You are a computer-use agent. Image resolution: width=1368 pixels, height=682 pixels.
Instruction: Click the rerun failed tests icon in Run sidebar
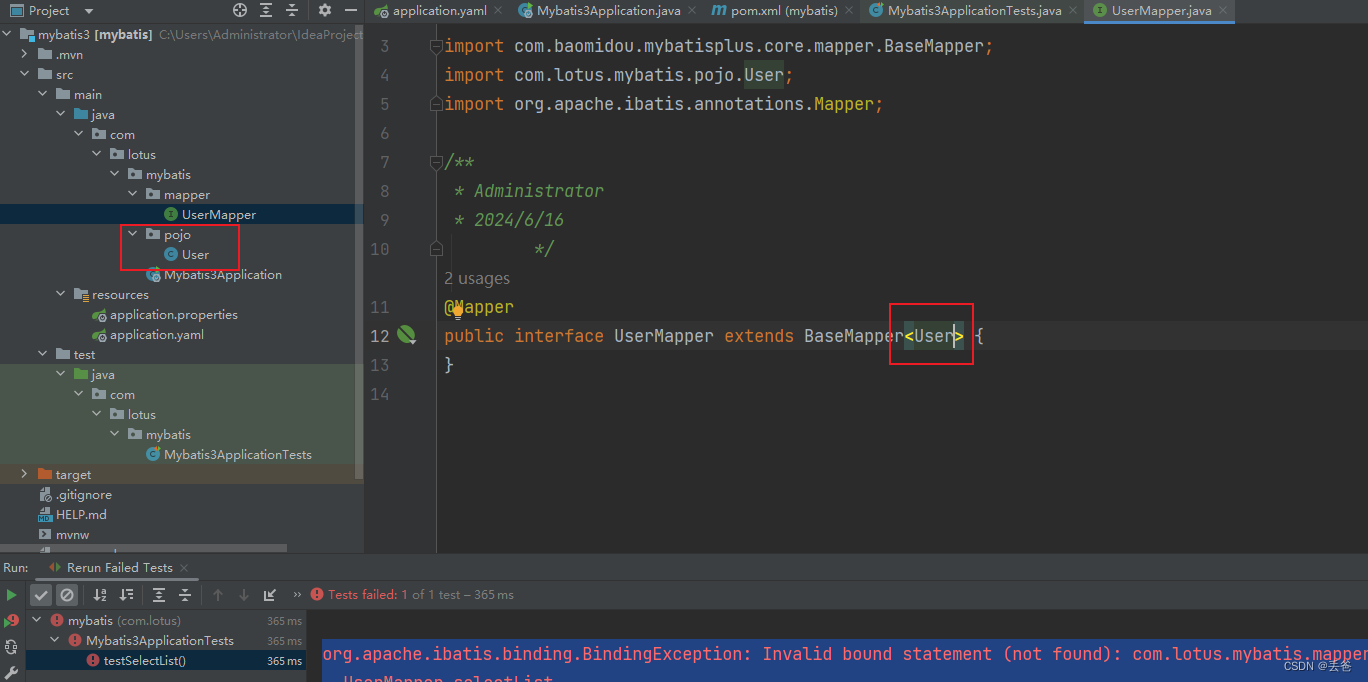point(12,621)
